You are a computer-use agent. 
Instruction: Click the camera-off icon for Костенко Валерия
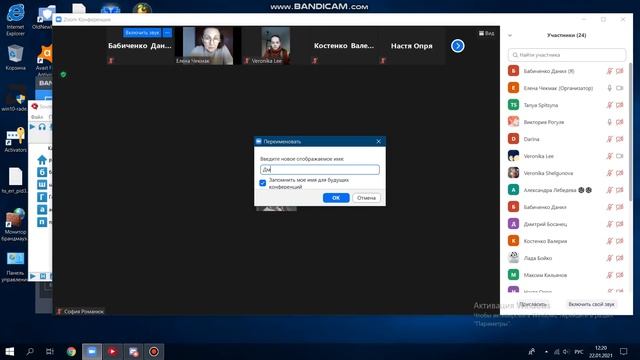pos(620,241)
